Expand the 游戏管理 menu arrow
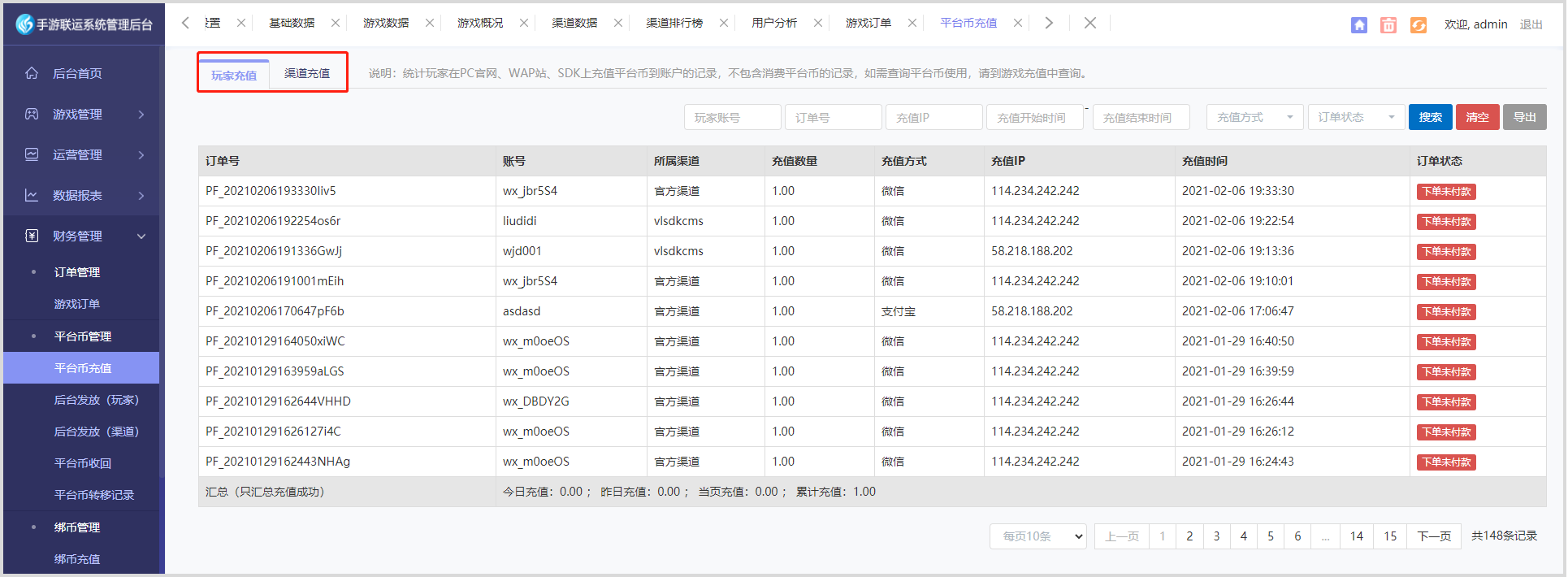Image resolution: width=1568 pixels, height=577 pixels. coord(141,114)
